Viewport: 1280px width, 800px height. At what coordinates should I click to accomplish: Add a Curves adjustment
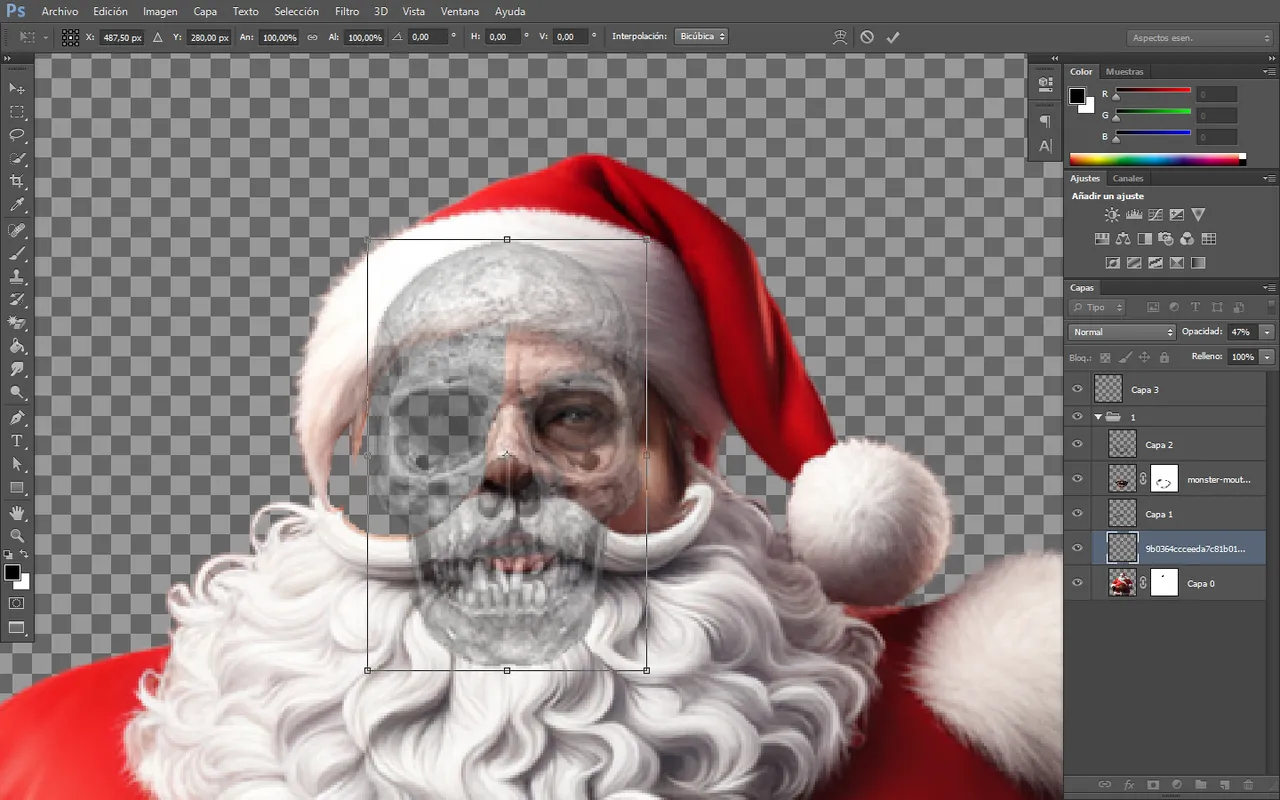click(1155, 214)
